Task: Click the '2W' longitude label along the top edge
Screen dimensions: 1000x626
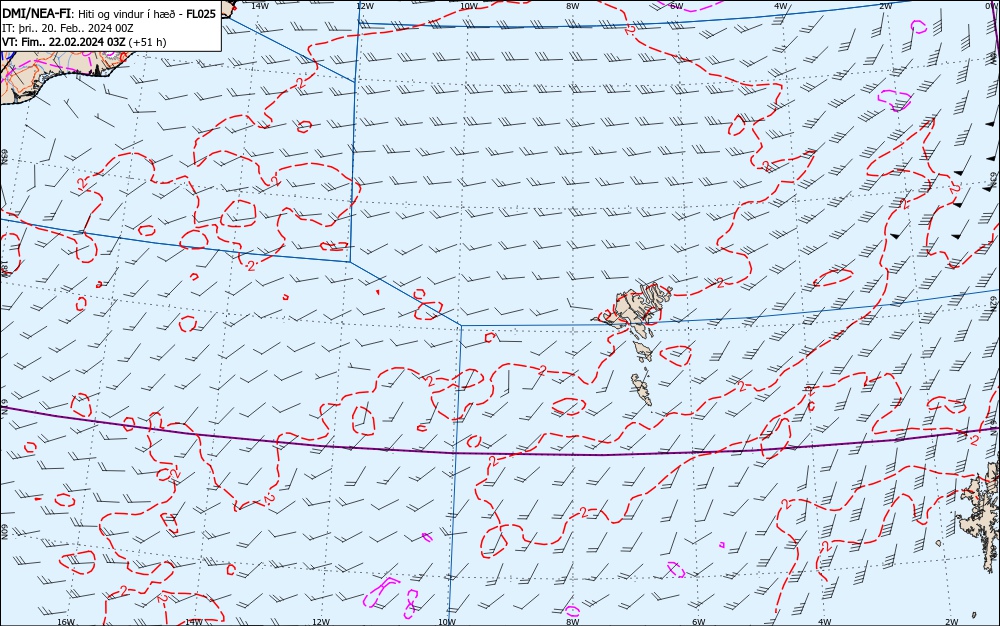Action: click(885, 6)
